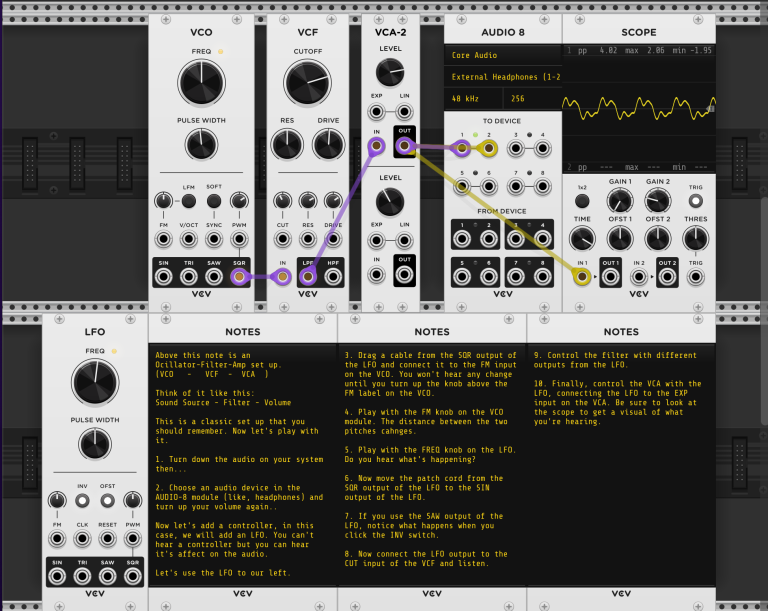Image resolution: width=768 pixels, height=611 pixels.
Task: Click Audio 8 To Device input 3
Action: pyautogui.click(x=516, y=148)
